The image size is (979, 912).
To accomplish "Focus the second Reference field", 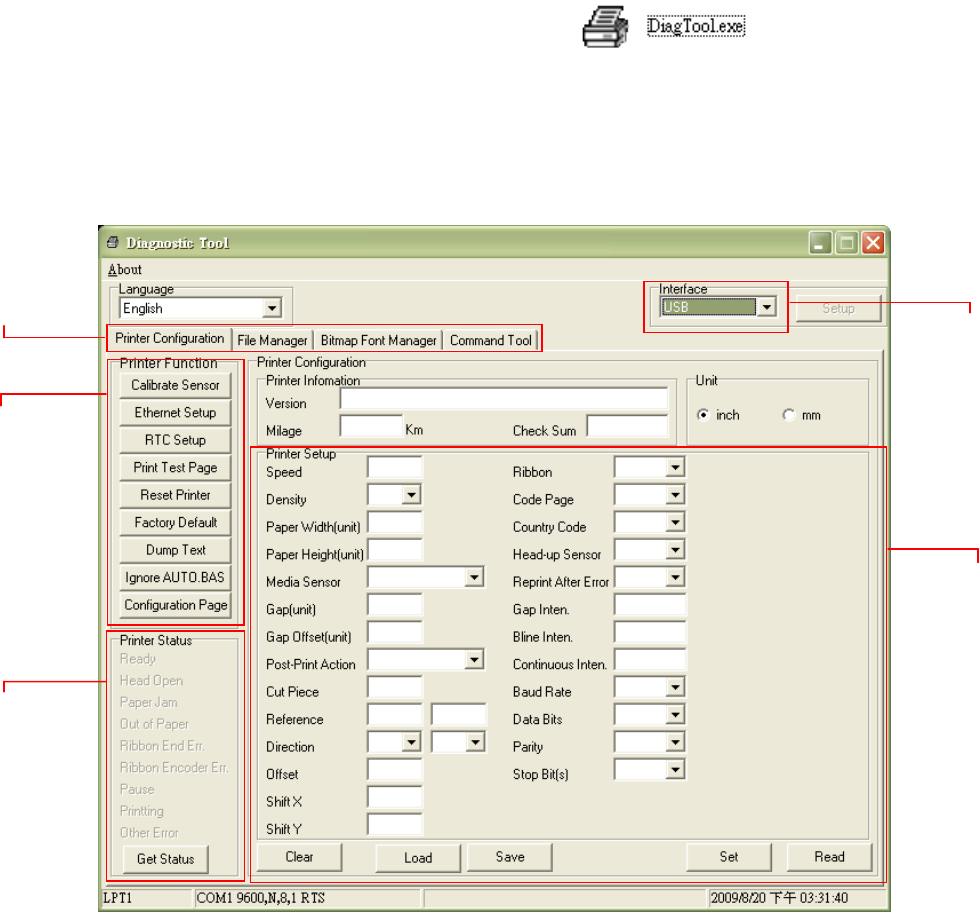I will coord(459,715).
